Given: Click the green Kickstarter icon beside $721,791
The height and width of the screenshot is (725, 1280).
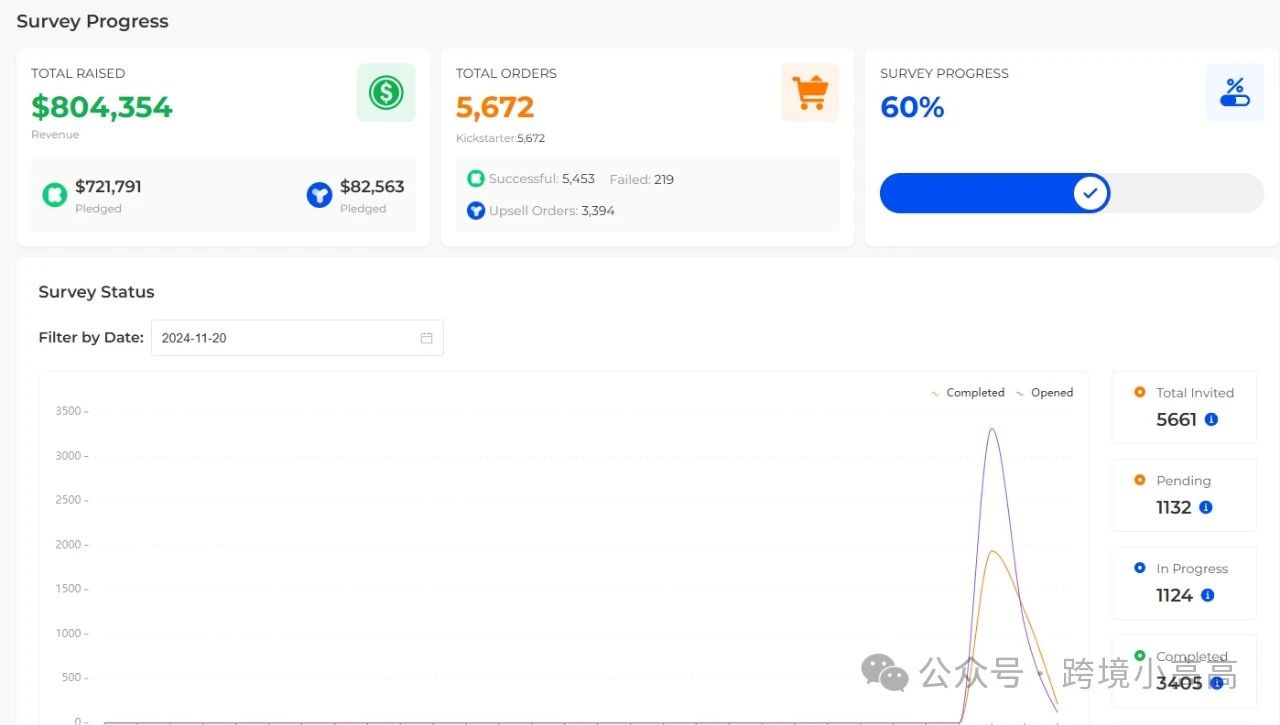Looking at the screenshot, I should 54,195.
